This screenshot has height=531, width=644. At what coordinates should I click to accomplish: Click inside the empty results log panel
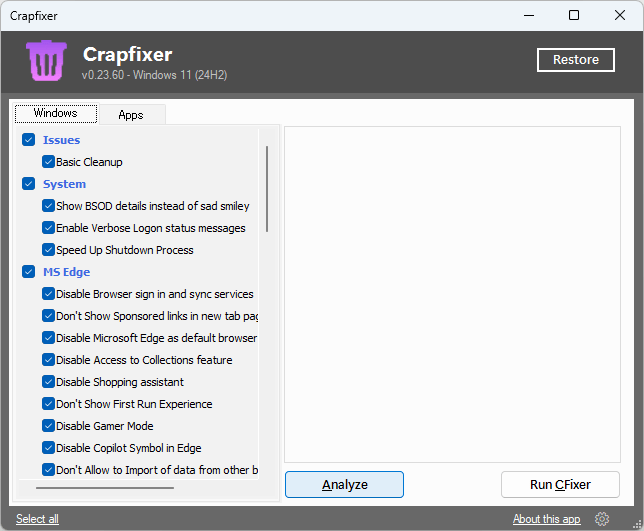452,294
